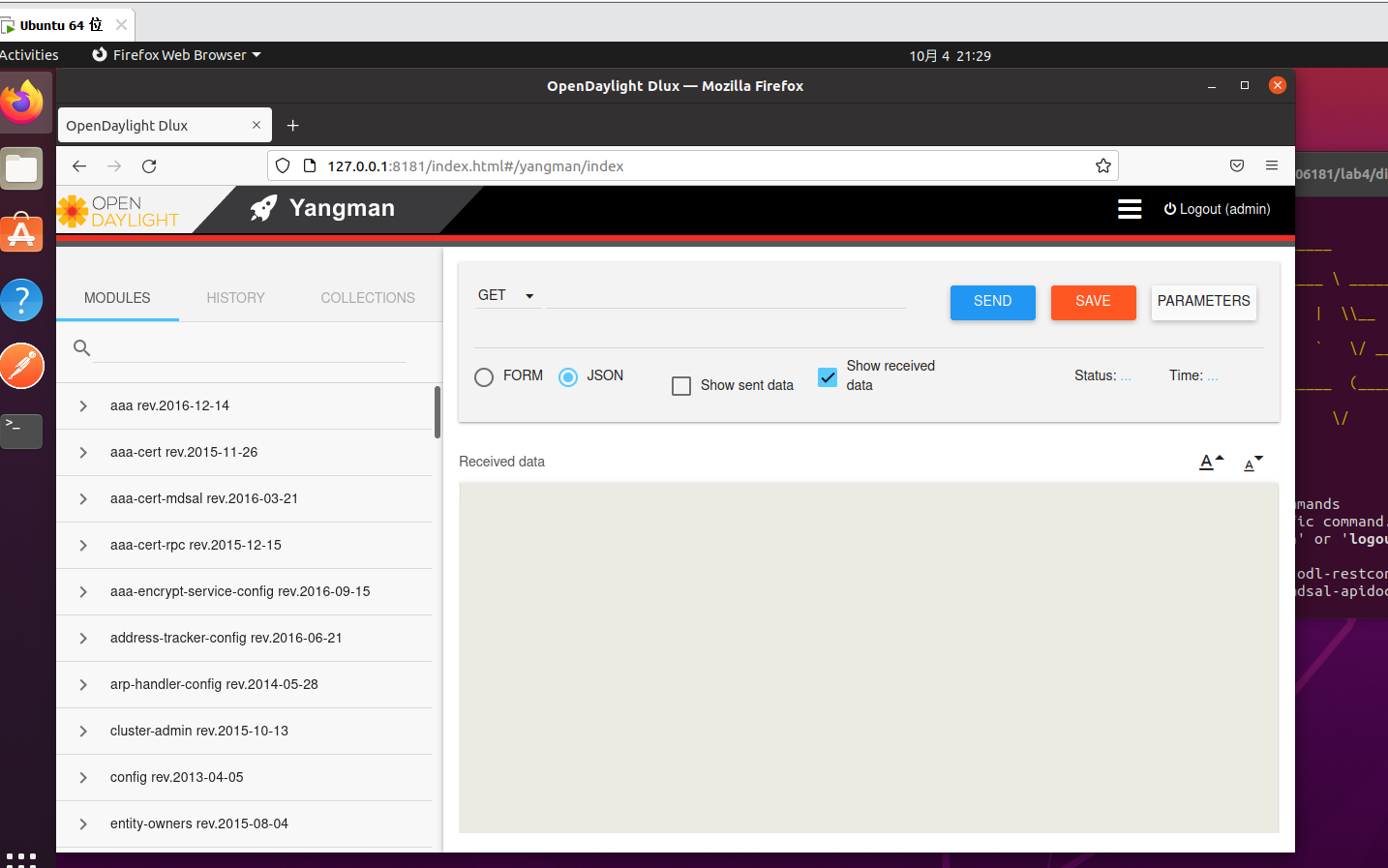Open the hamburger menu in Yangman header
This screenshot has height=868, width=1388.
[x=1130, y=209]
